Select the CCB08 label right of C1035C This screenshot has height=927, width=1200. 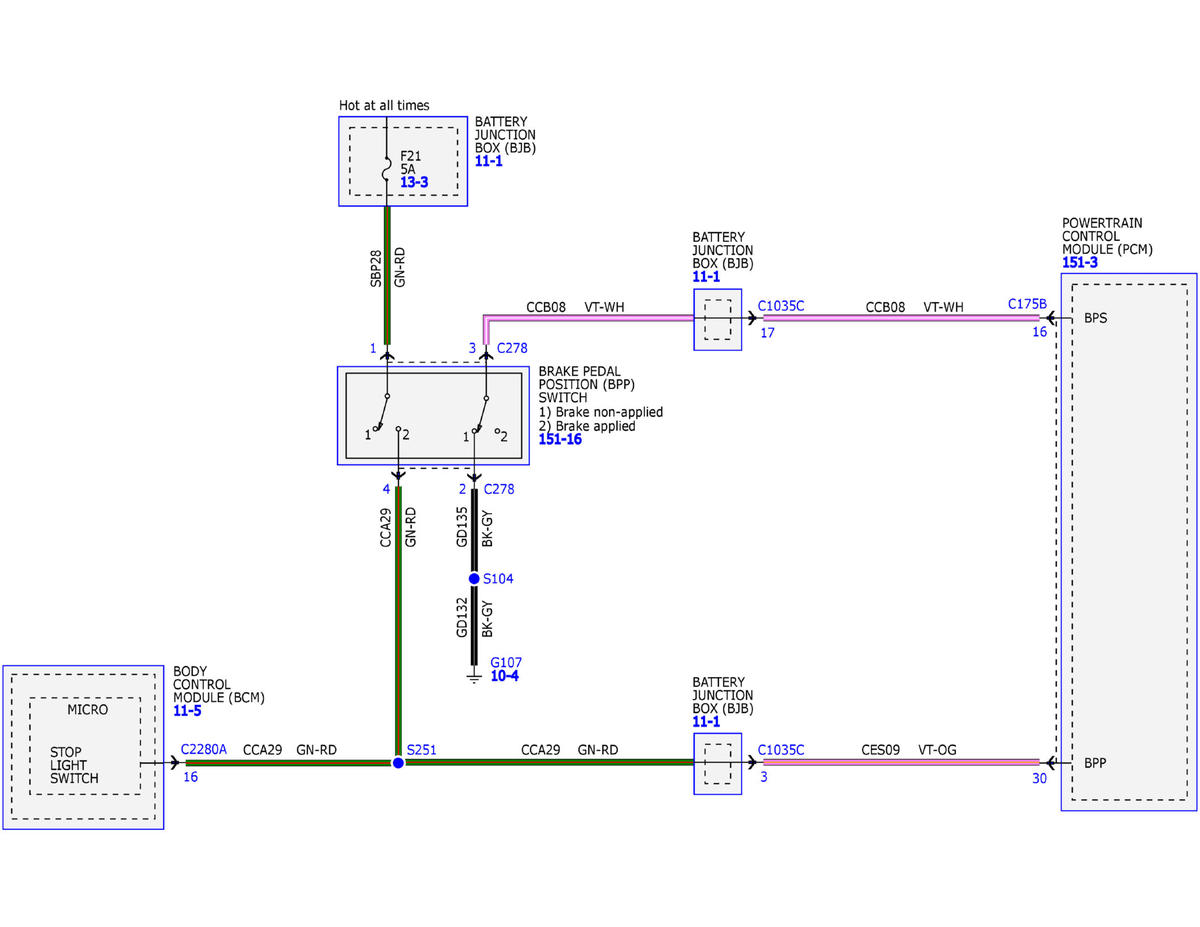[885, 307]
